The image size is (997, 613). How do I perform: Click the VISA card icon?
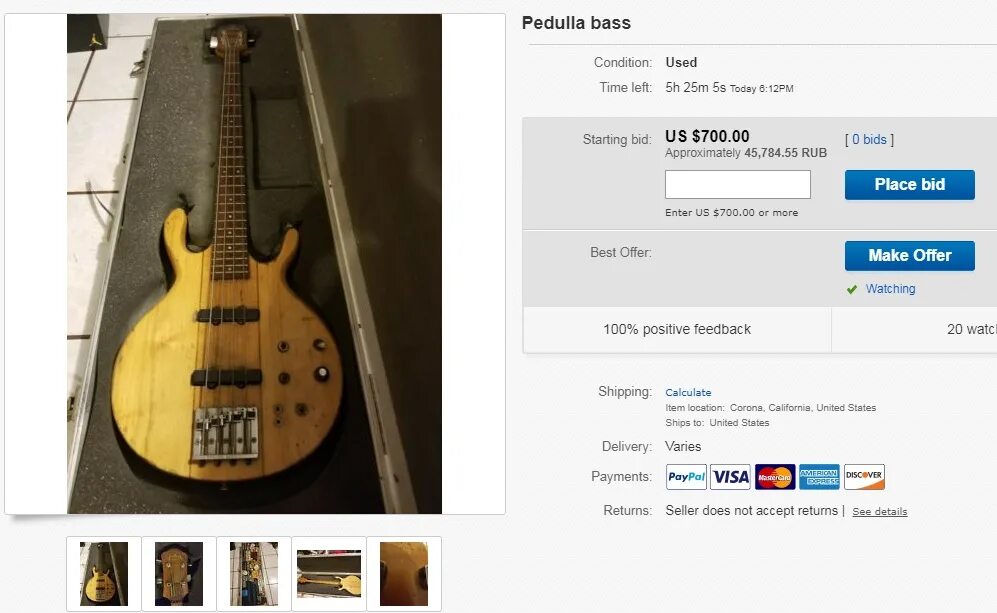(731, 477)
